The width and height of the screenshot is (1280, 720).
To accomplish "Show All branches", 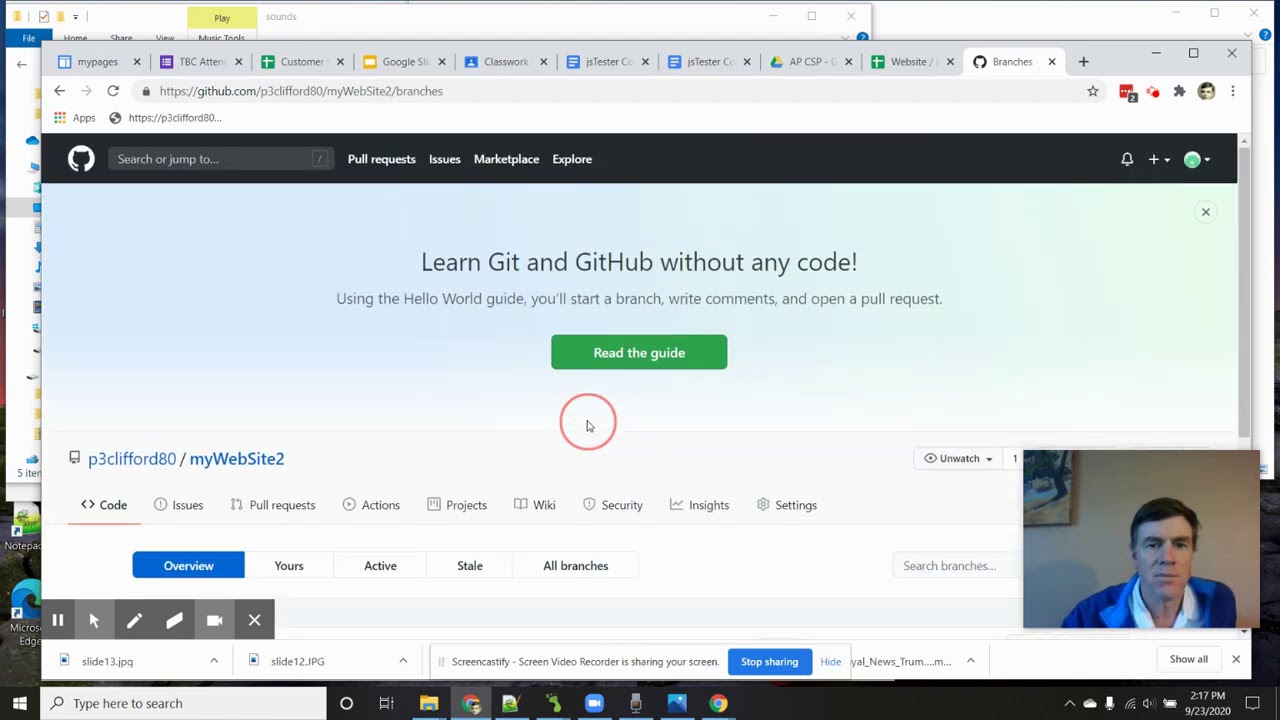I will coord(575,566).
